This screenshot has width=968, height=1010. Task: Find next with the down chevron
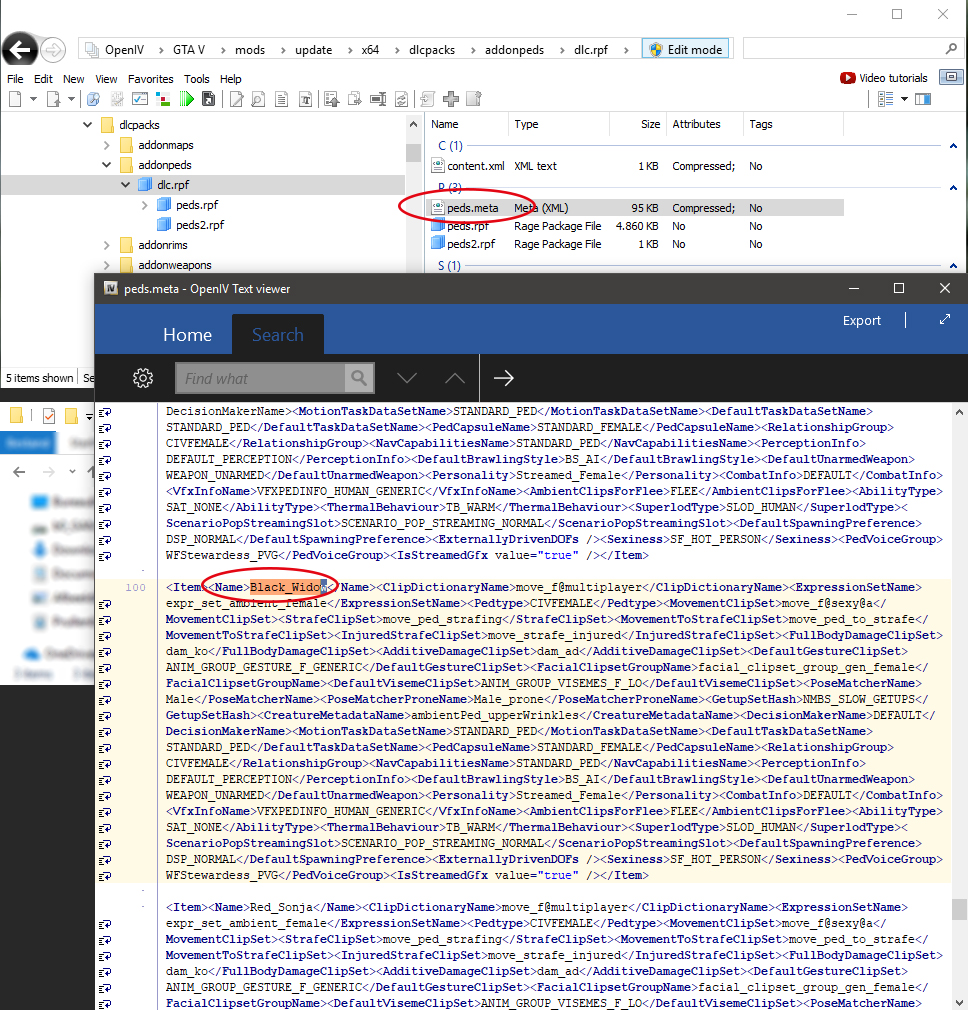[x=406, y=378]
